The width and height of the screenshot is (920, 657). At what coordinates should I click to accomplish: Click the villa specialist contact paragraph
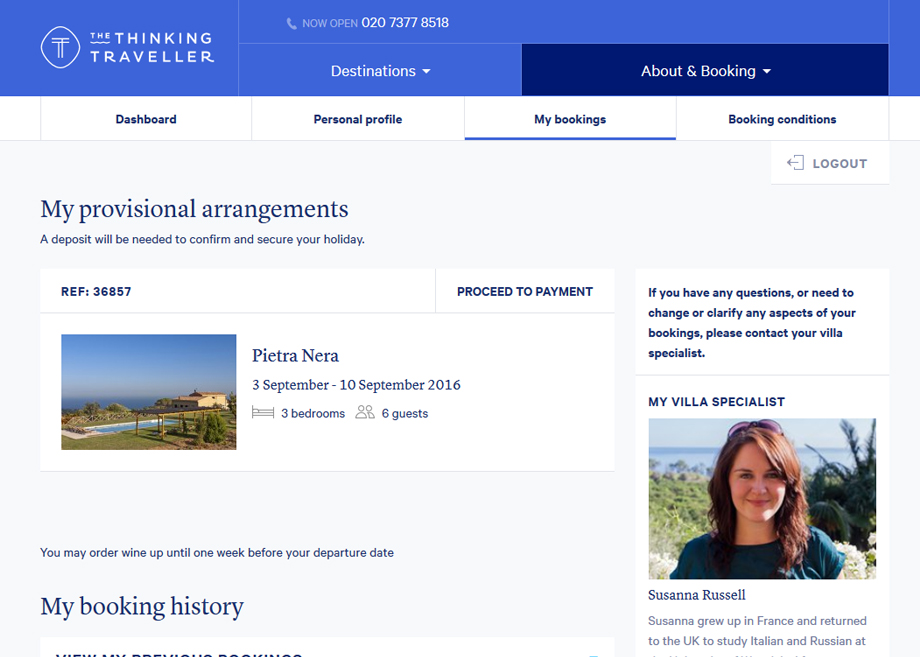pos(752,323)
